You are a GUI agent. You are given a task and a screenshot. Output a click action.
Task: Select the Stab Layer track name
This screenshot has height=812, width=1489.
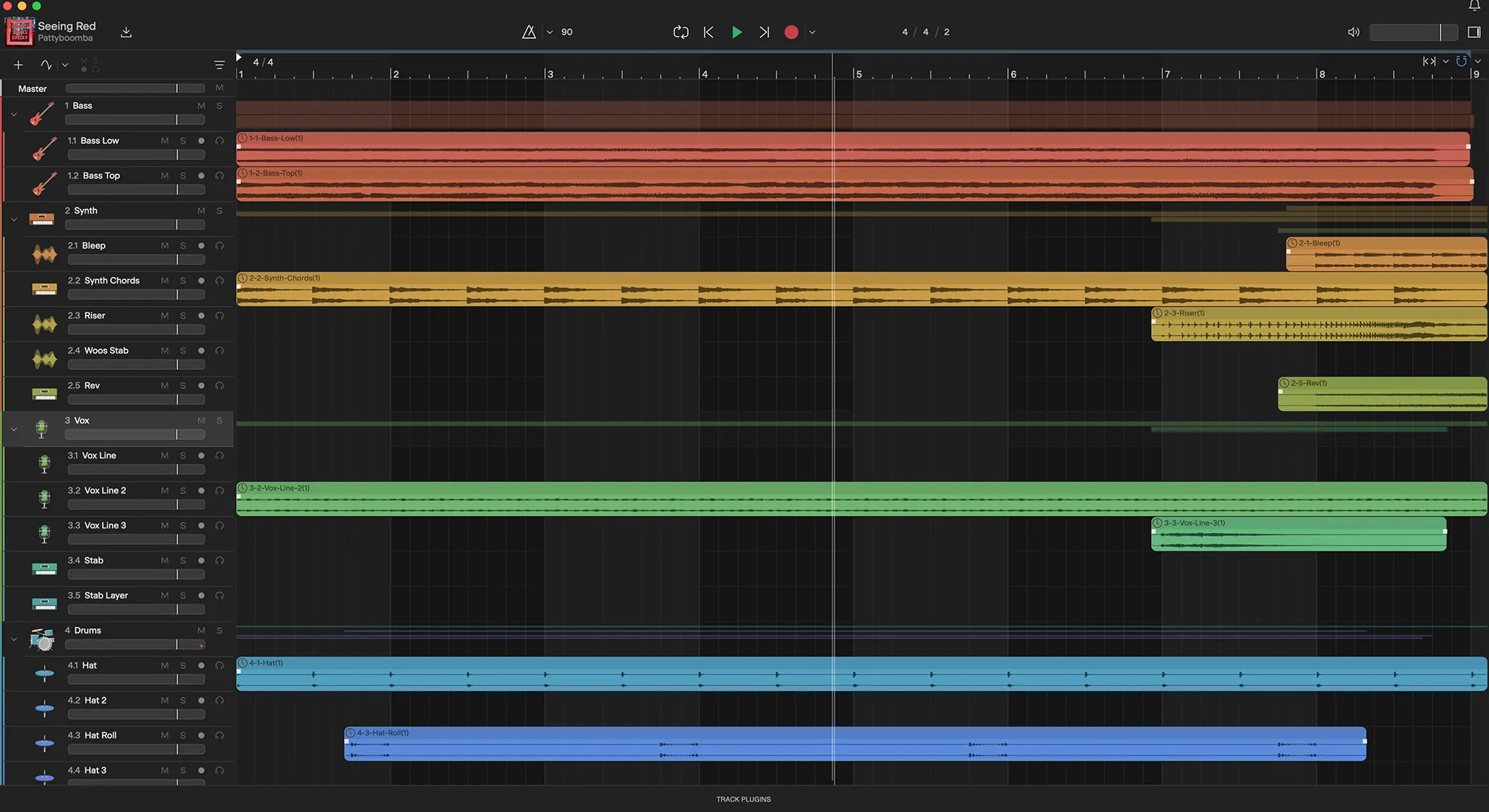[x=106, y=595]
